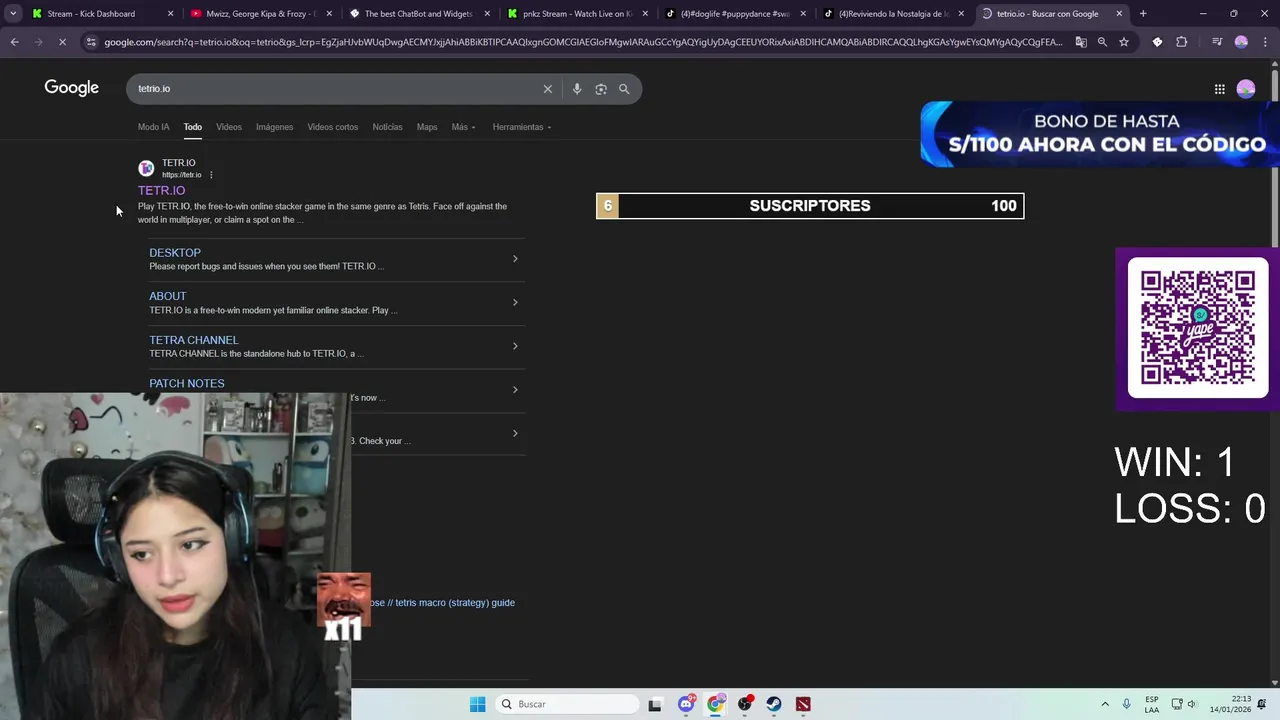Open Discord from the taskbar
Screen dimensions: 1280x720
pyautogui.click(x=686, y=704)
